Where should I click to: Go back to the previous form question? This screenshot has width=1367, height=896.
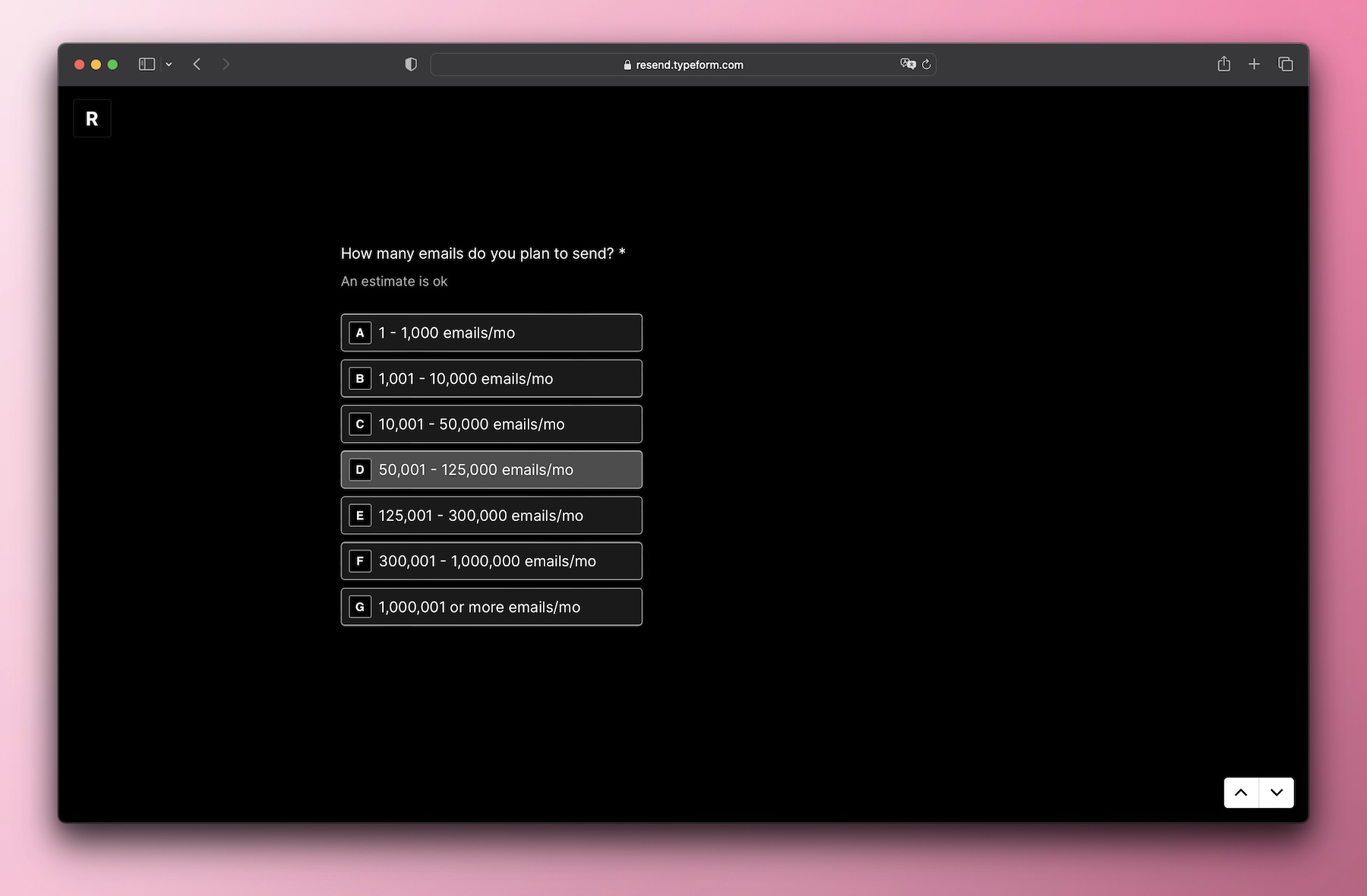[x=1241, y=792]
